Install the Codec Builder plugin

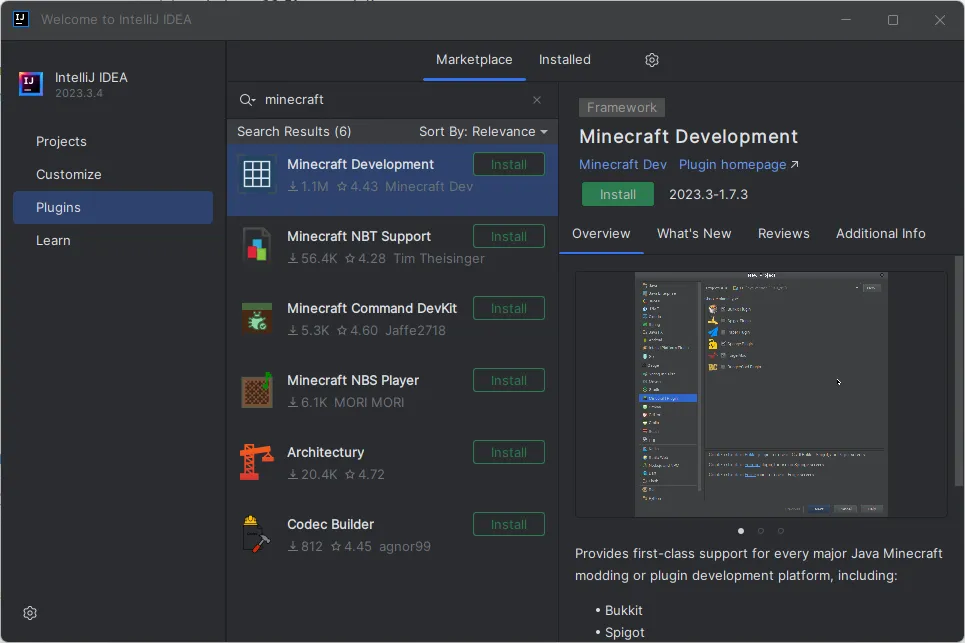(x=508, y=524)
